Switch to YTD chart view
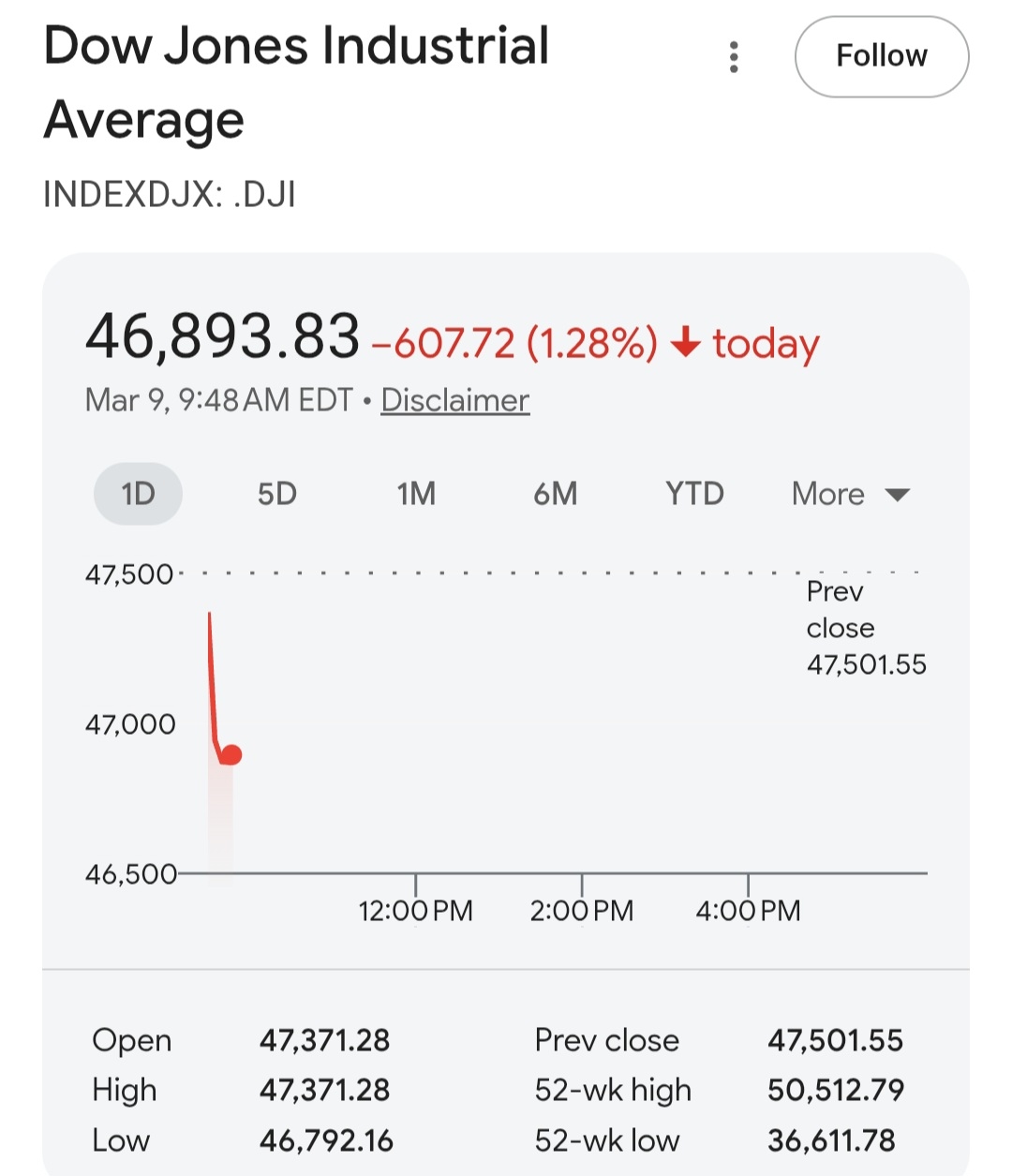Image resolution: width=1012 pixels, height=1176 pixels. coord(694,494)
